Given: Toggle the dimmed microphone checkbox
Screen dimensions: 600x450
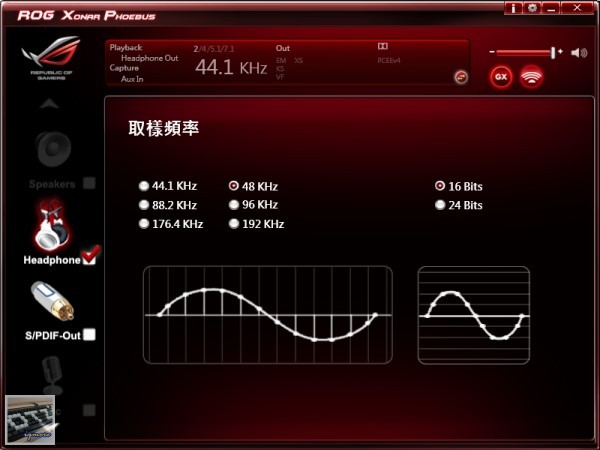Looking at the screenshot, I should click(x=89, y=410).
